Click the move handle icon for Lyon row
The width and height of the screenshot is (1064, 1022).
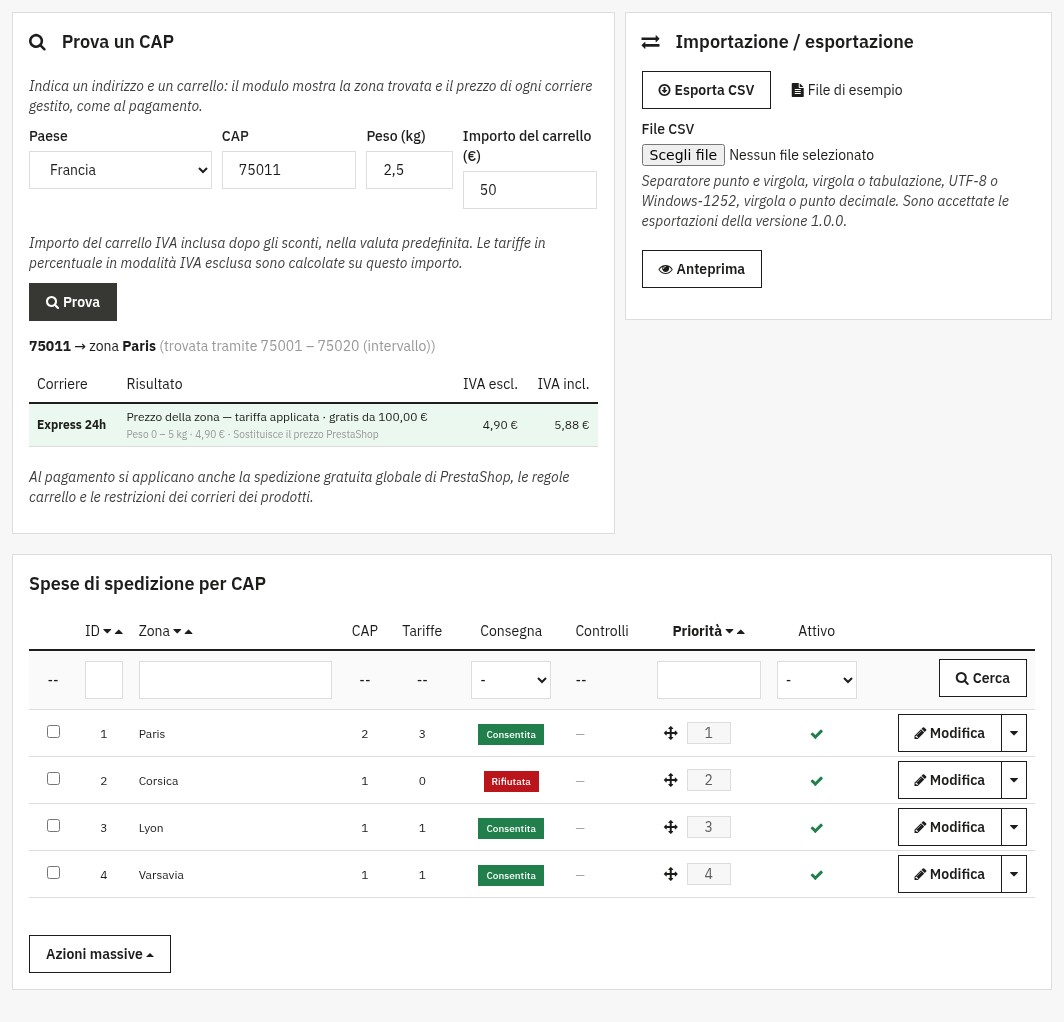pos(670,827)
